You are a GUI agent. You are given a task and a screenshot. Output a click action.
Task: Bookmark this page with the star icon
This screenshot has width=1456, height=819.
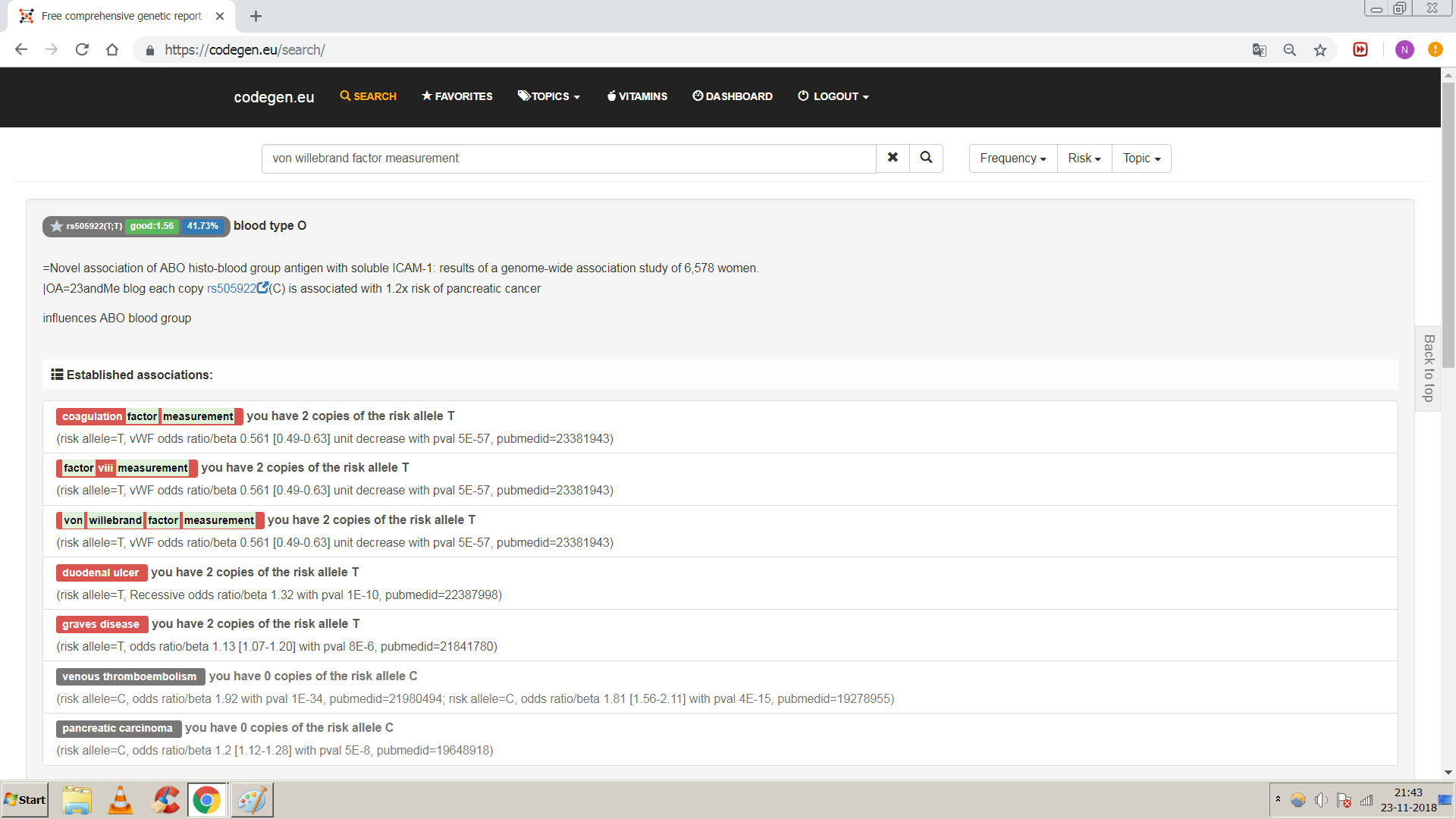(1320, 50)
